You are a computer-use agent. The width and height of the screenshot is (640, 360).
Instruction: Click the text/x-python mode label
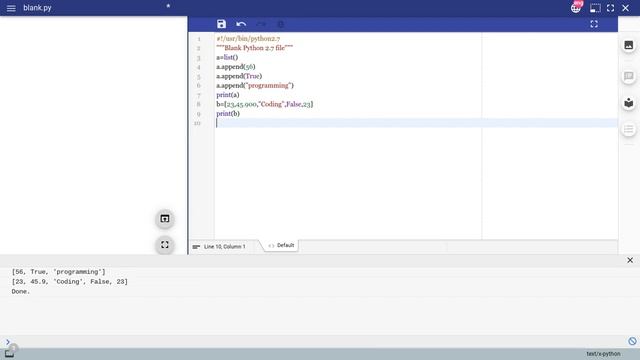[603, 354]
